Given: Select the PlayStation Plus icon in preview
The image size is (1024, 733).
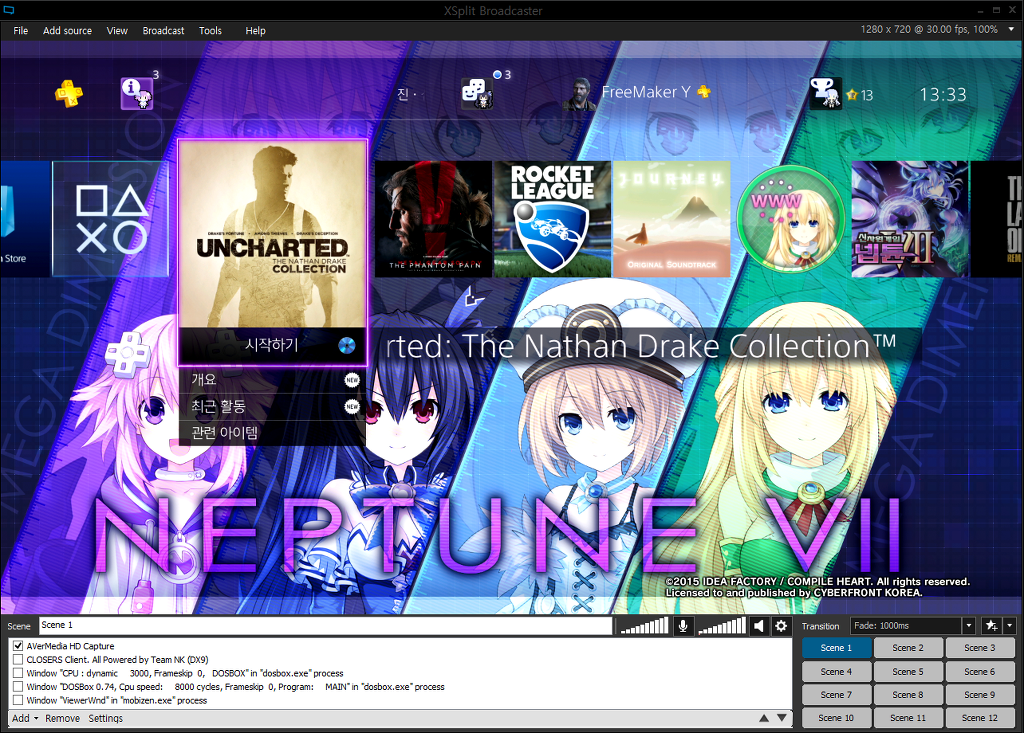Looking at the screenshot, I should coord(69,93).
